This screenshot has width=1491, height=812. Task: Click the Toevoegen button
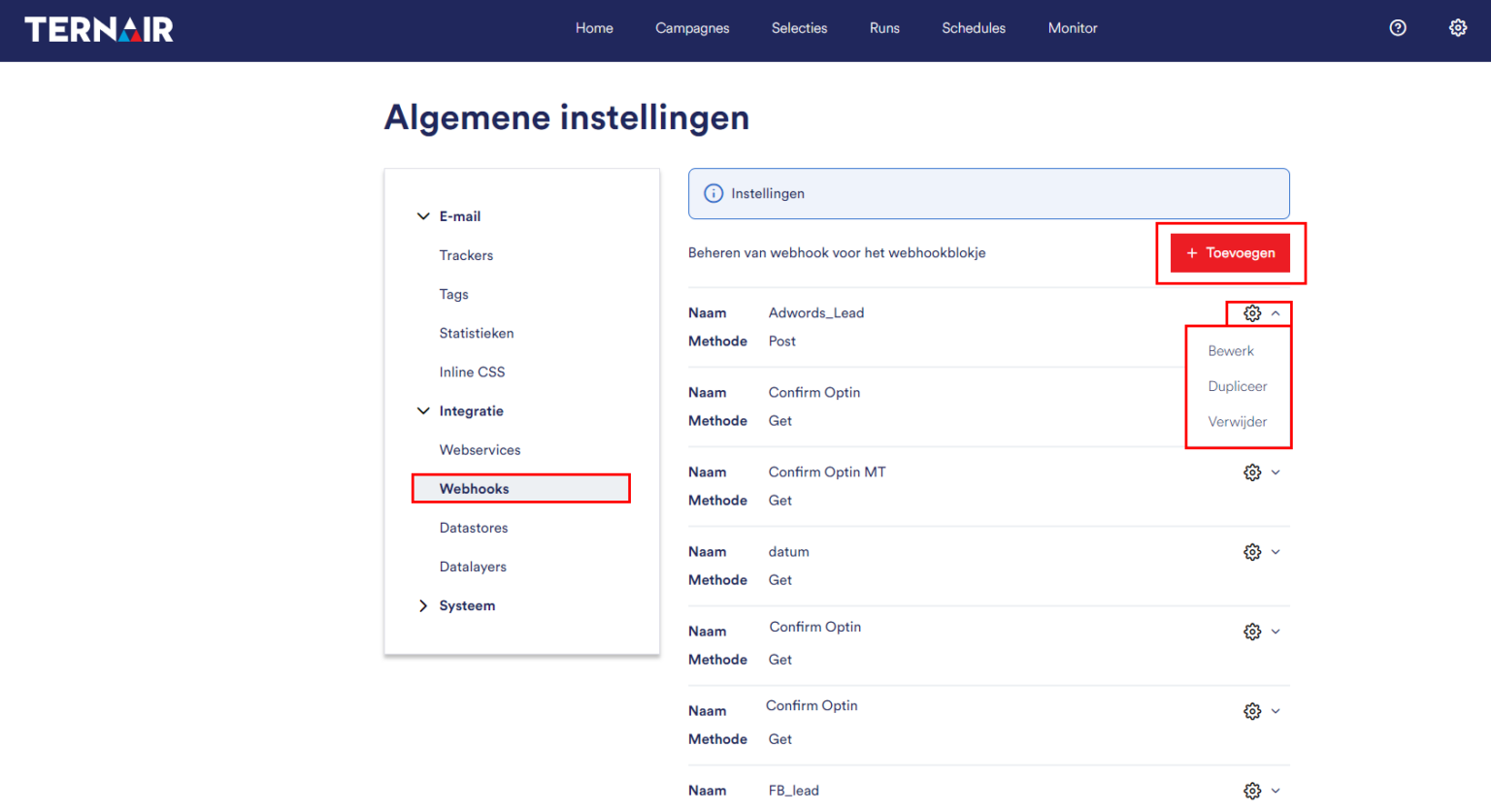tap(1230, 253)
